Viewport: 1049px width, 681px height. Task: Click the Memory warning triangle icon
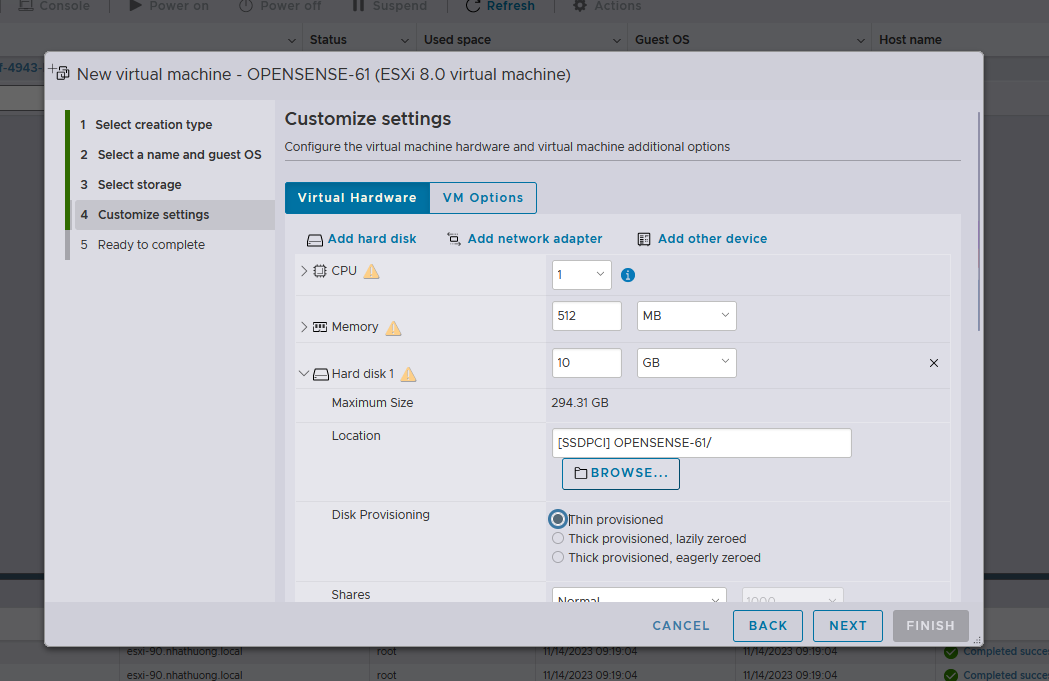[x=393, y=328]
